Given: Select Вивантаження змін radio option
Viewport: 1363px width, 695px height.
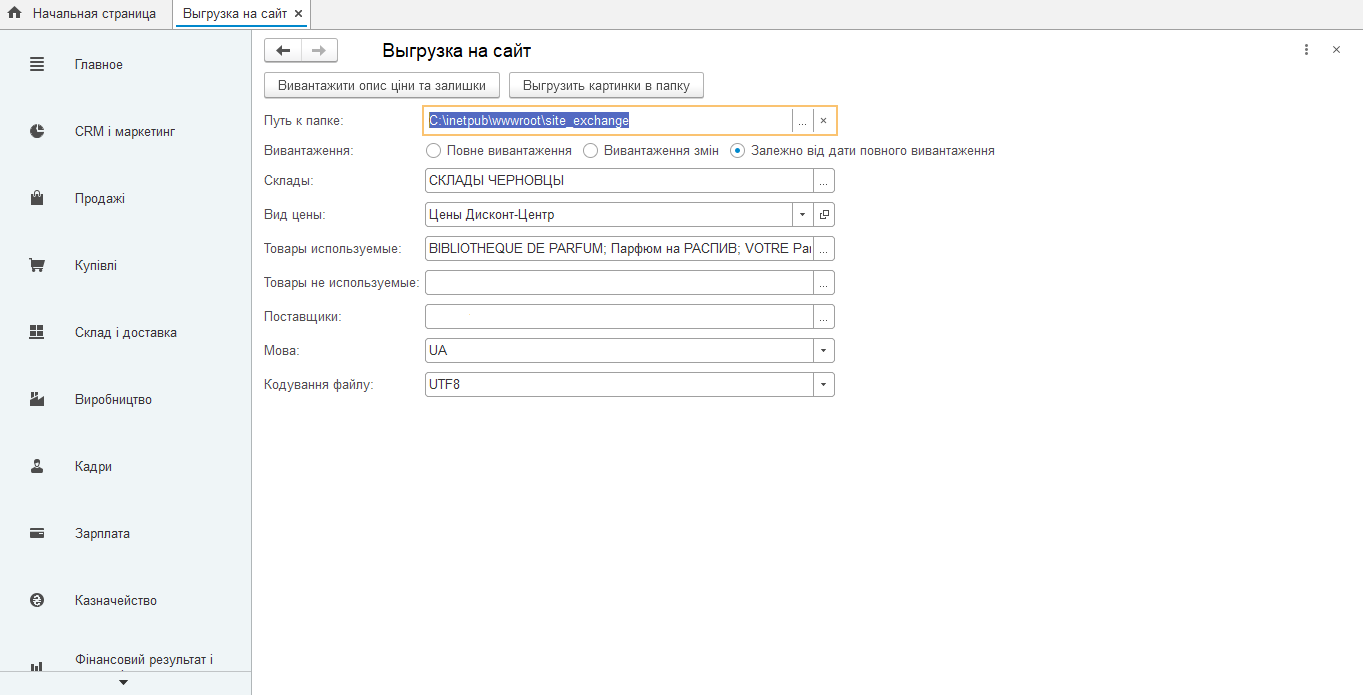Looking at the screenshot, I should [x=590, y=151].
